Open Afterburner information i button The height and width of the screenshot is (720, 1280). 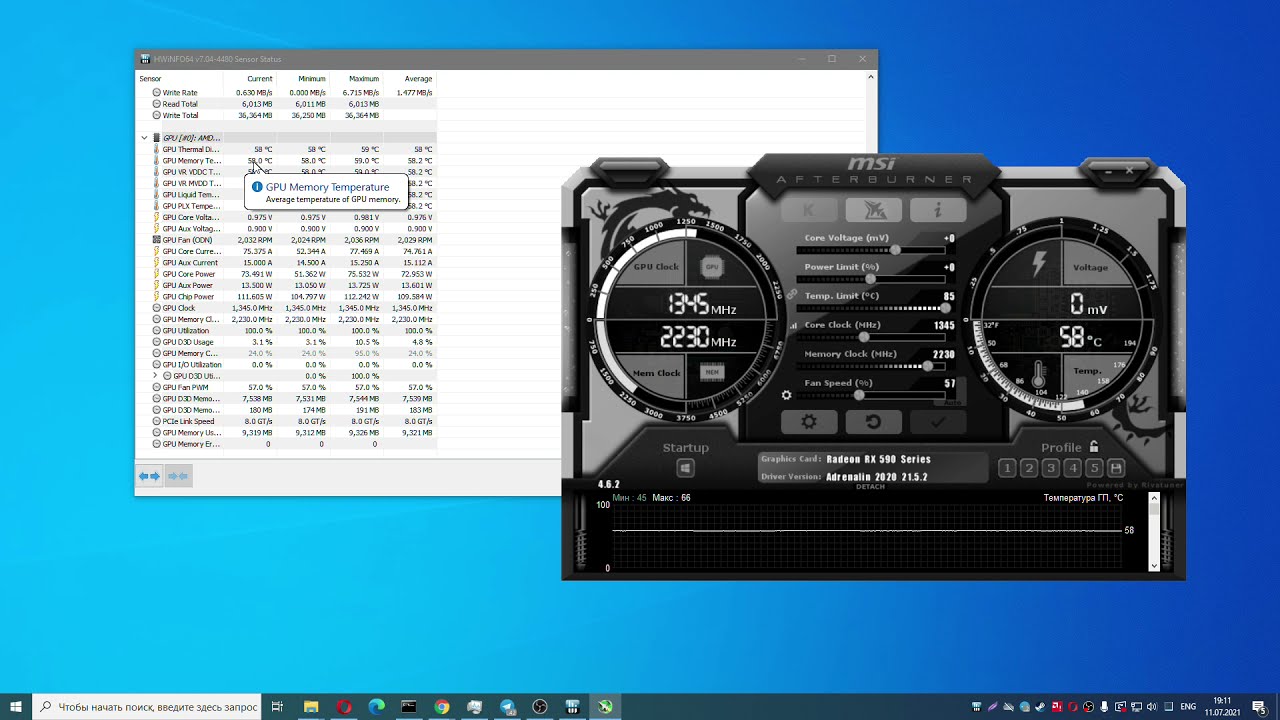coord(938,210)
